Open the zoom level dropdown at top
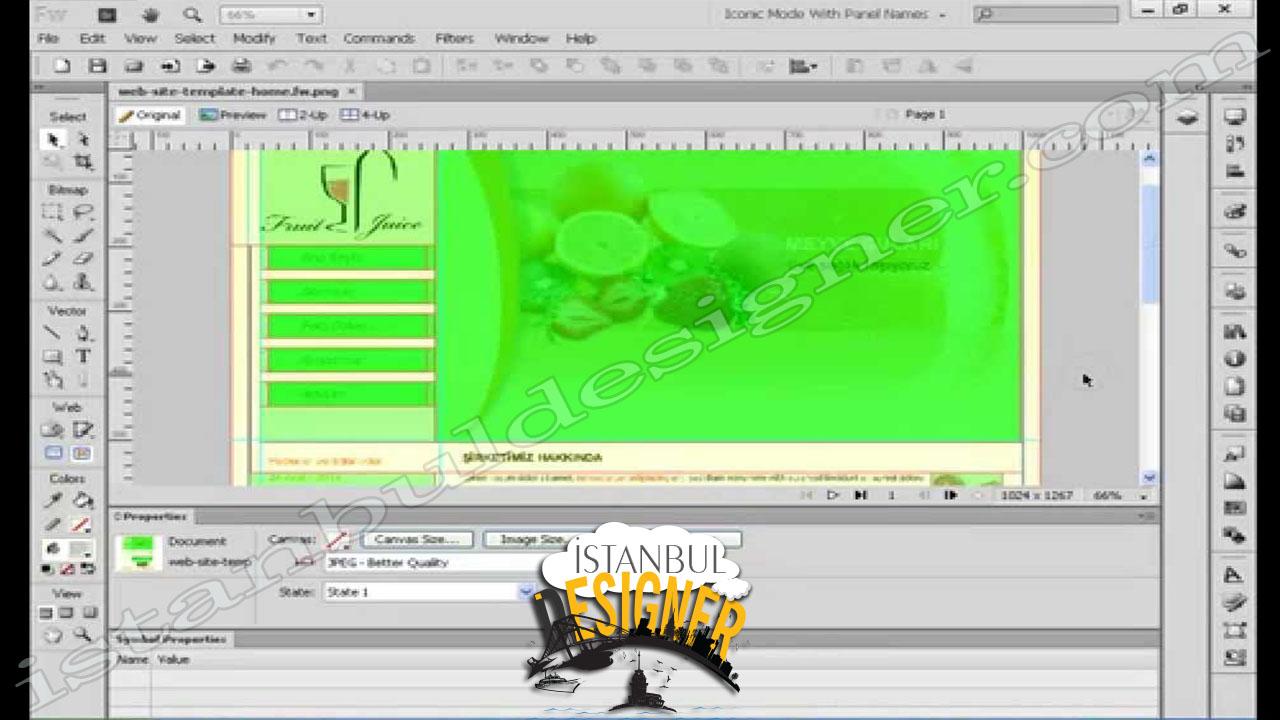 311,15
